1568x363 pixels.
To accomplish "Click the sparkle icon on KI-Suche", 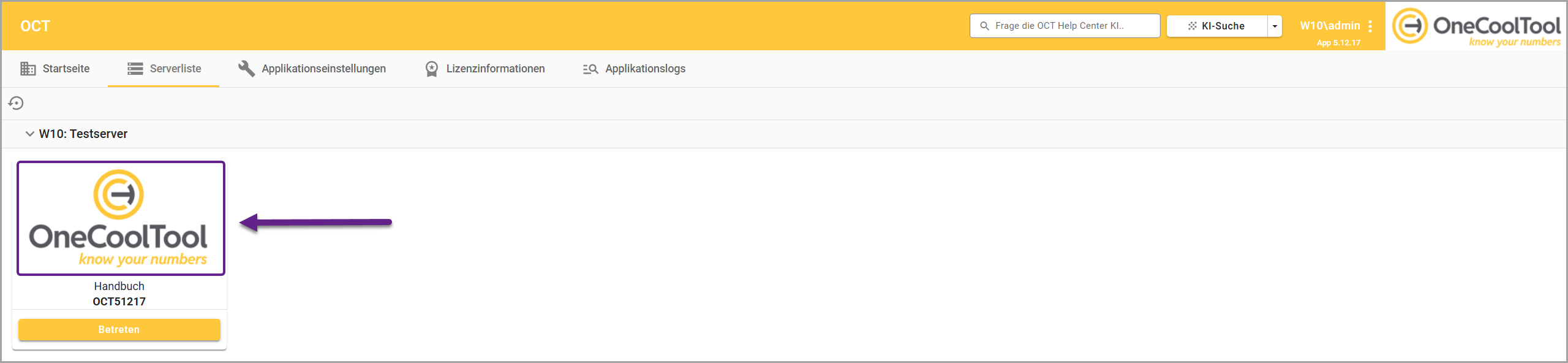I will click(1192, 26).
